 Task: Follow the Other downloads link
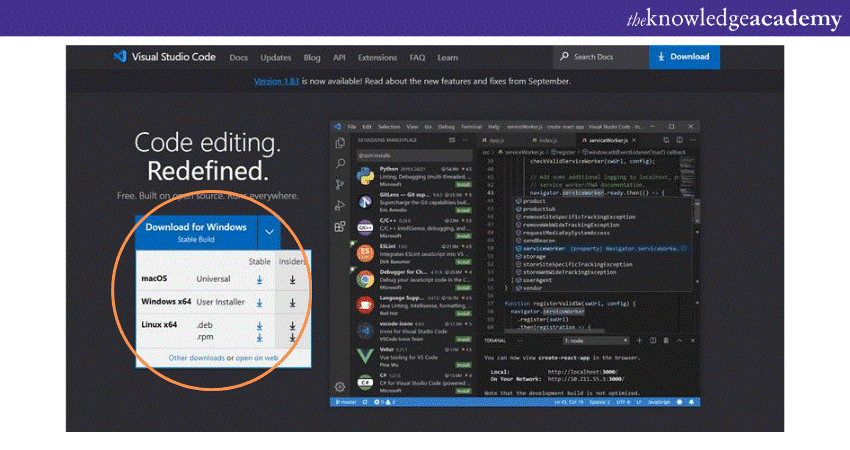(195, 357)
